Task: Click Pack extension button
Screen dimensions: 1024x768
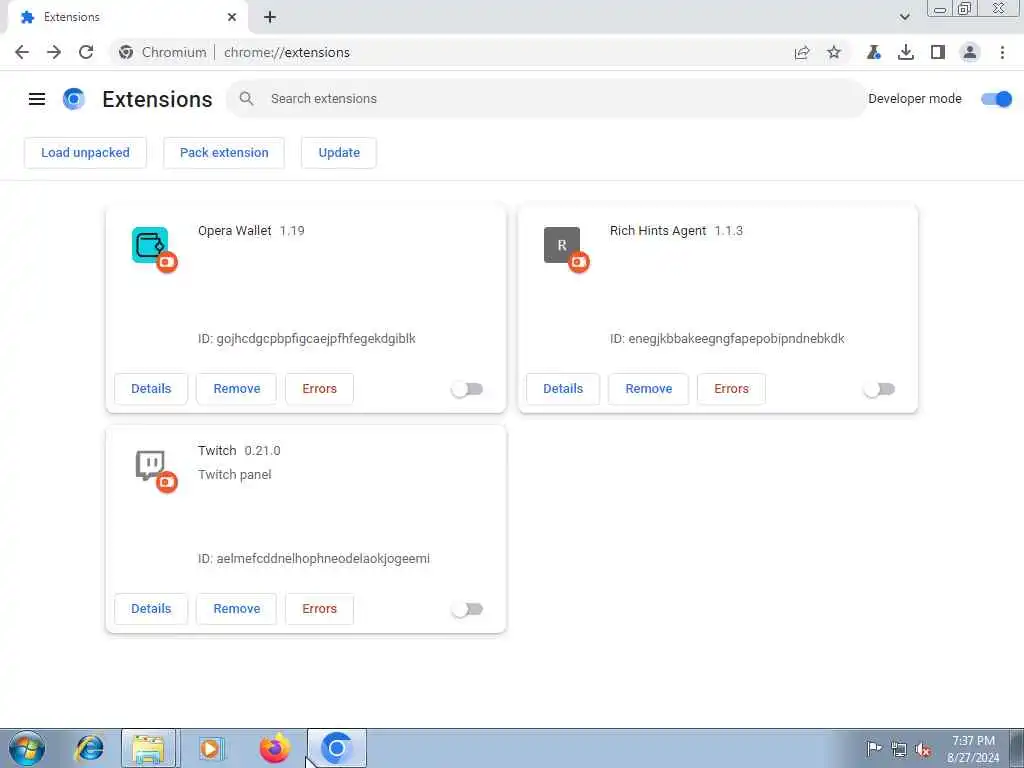Action: (224, 153)
